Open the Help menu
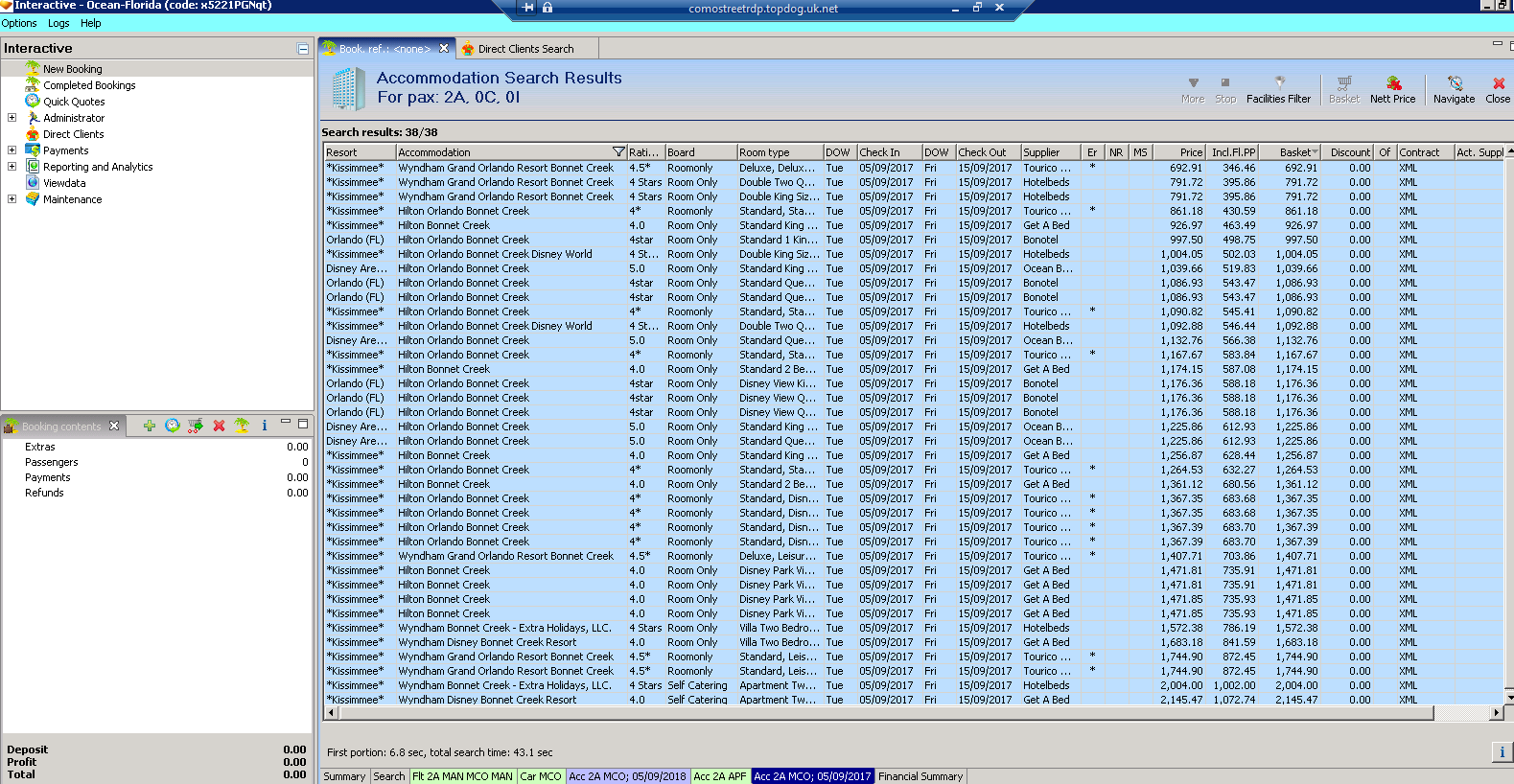 pos(91,23)
